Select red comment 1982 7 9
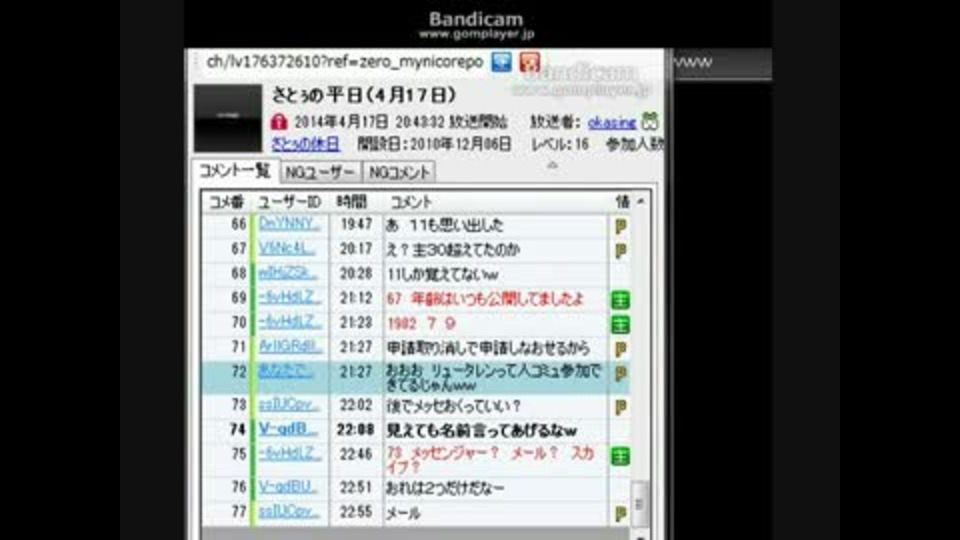The height and width of the screenshot is (540, 960). click(x=421, y=323)
